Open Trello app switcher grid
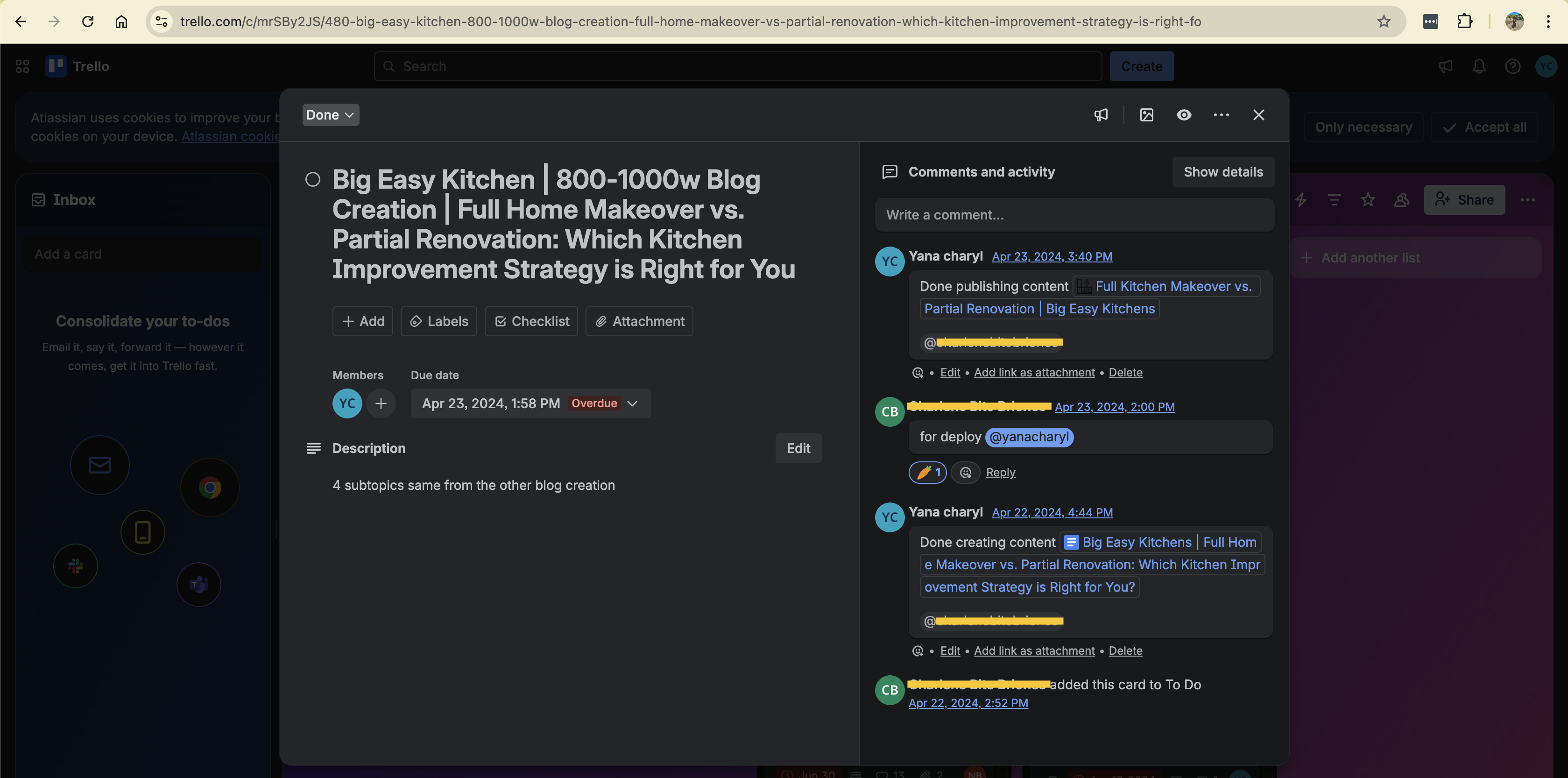Screen dimensions: 1568x778 [22, 66]
